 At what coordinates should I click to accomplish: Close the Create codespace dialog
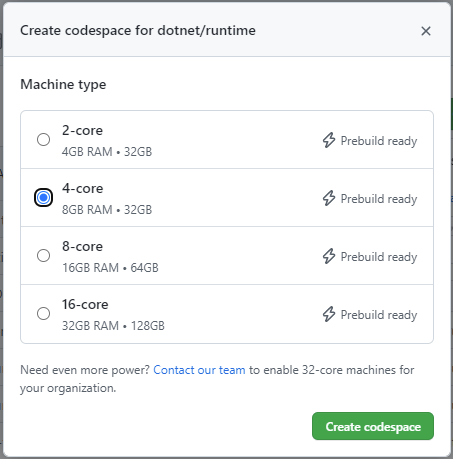click(426, 31)
